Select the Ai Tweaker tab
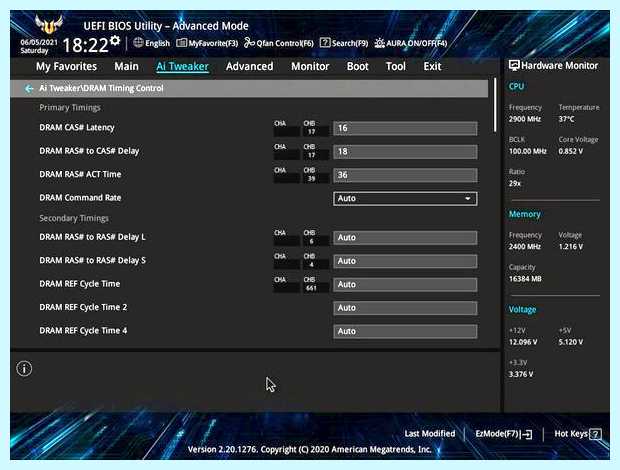Image resolution: width=620 pixels, height=470 pixels. [x=182, y=66]
